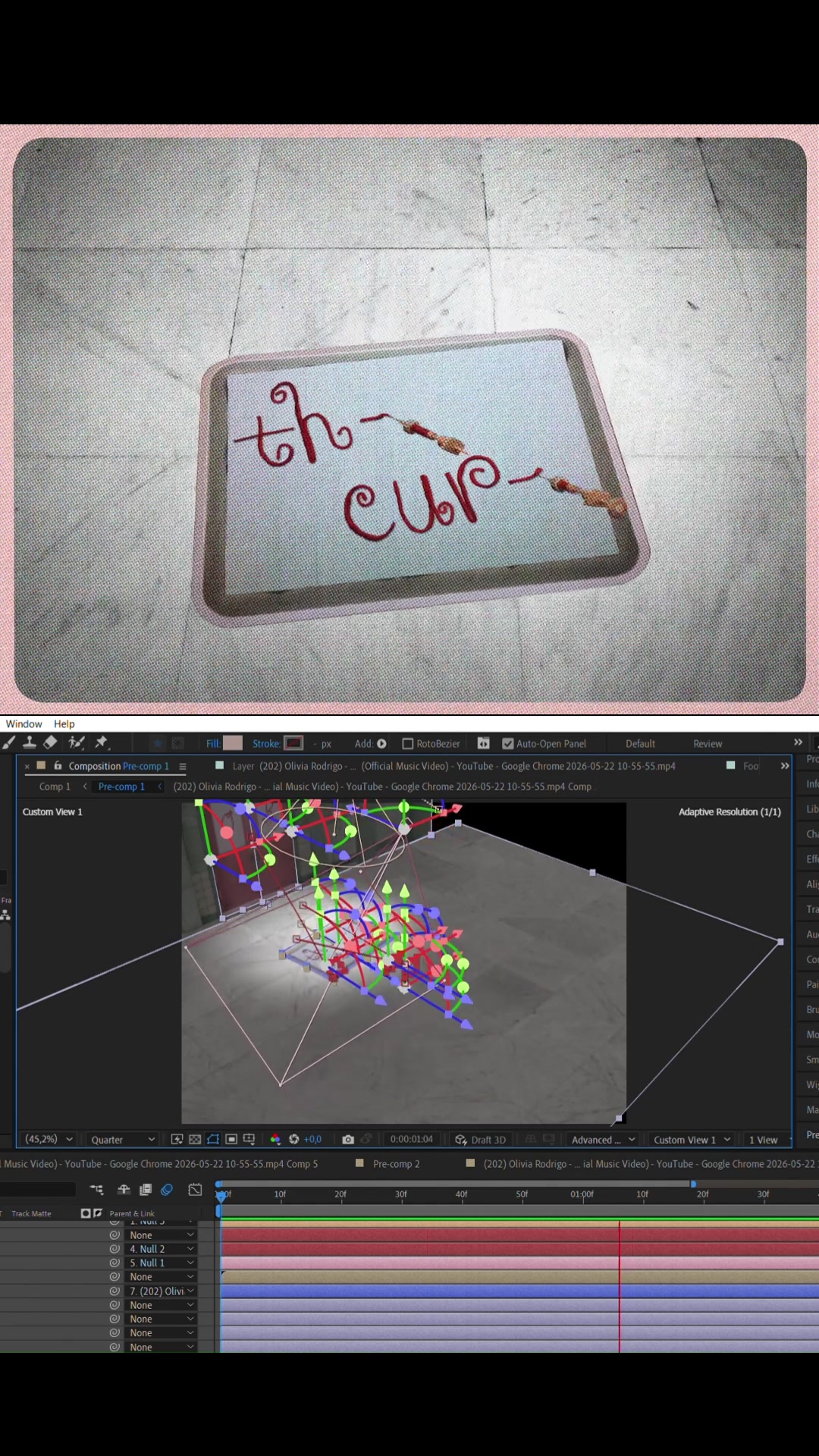The height and width of the screenshot is (1456, 819).
Task: Go to Comp 1 in the breadcrumb
Action: (x=55, y=786)
